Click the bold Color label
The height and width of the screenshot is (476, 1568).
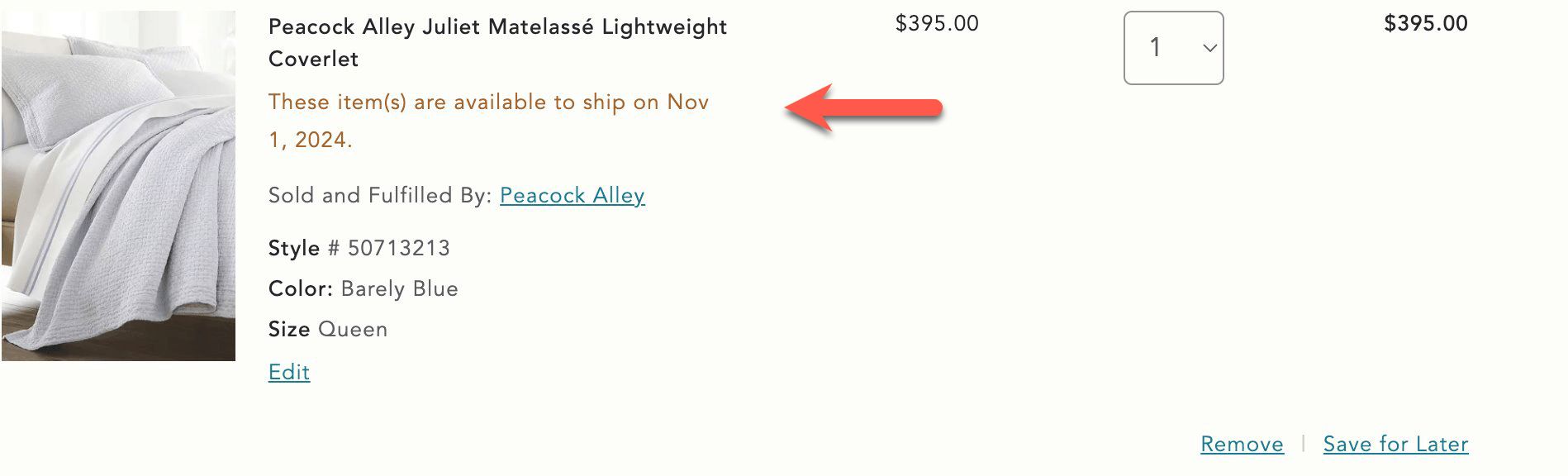coord(301,289)
